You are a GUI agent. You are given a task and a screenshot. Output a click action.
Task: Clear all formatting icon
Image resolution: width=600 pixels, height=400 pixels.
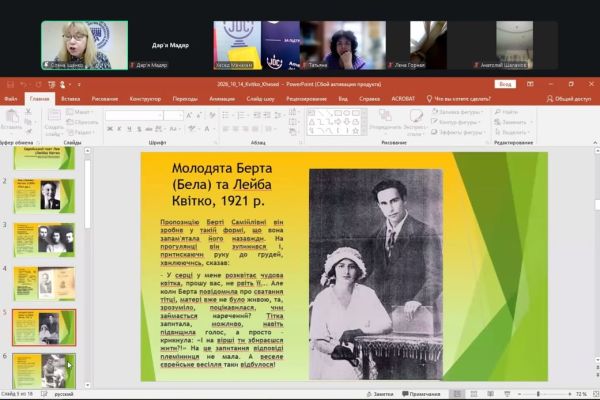tap(212, 115)
